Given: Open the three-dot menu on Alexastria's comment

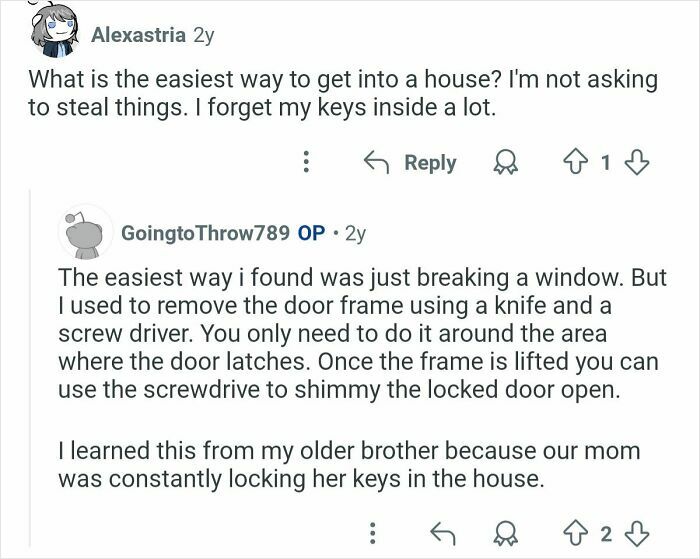Looking at the screenshot, I should [308, 162].
